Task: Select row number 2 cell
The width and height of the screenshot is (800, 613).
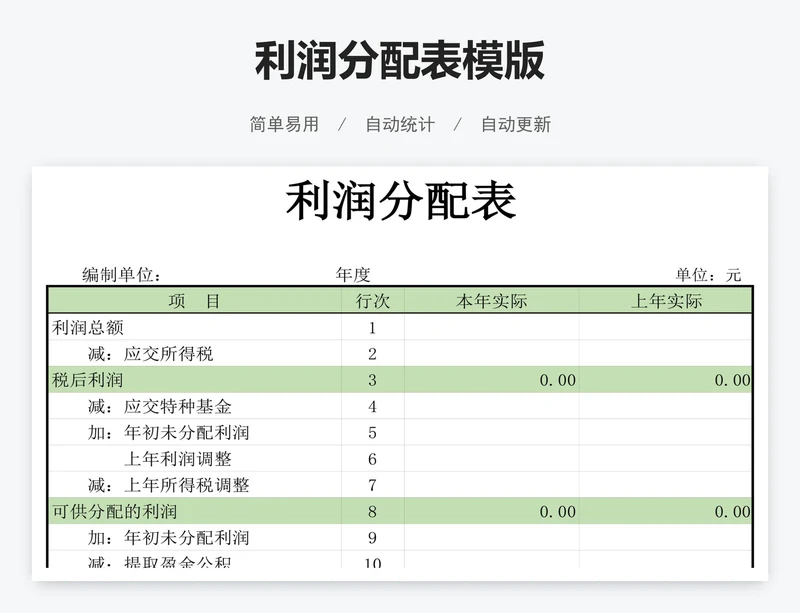Action: (372, 354)
